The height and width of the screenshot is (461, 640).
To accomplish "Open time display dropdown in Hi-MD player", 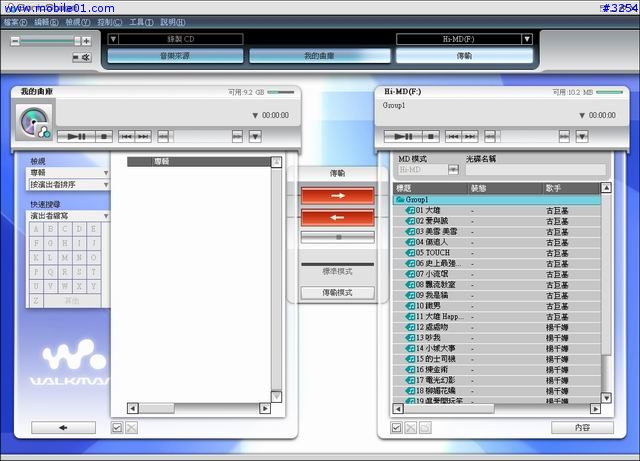I will pos(582,116).
